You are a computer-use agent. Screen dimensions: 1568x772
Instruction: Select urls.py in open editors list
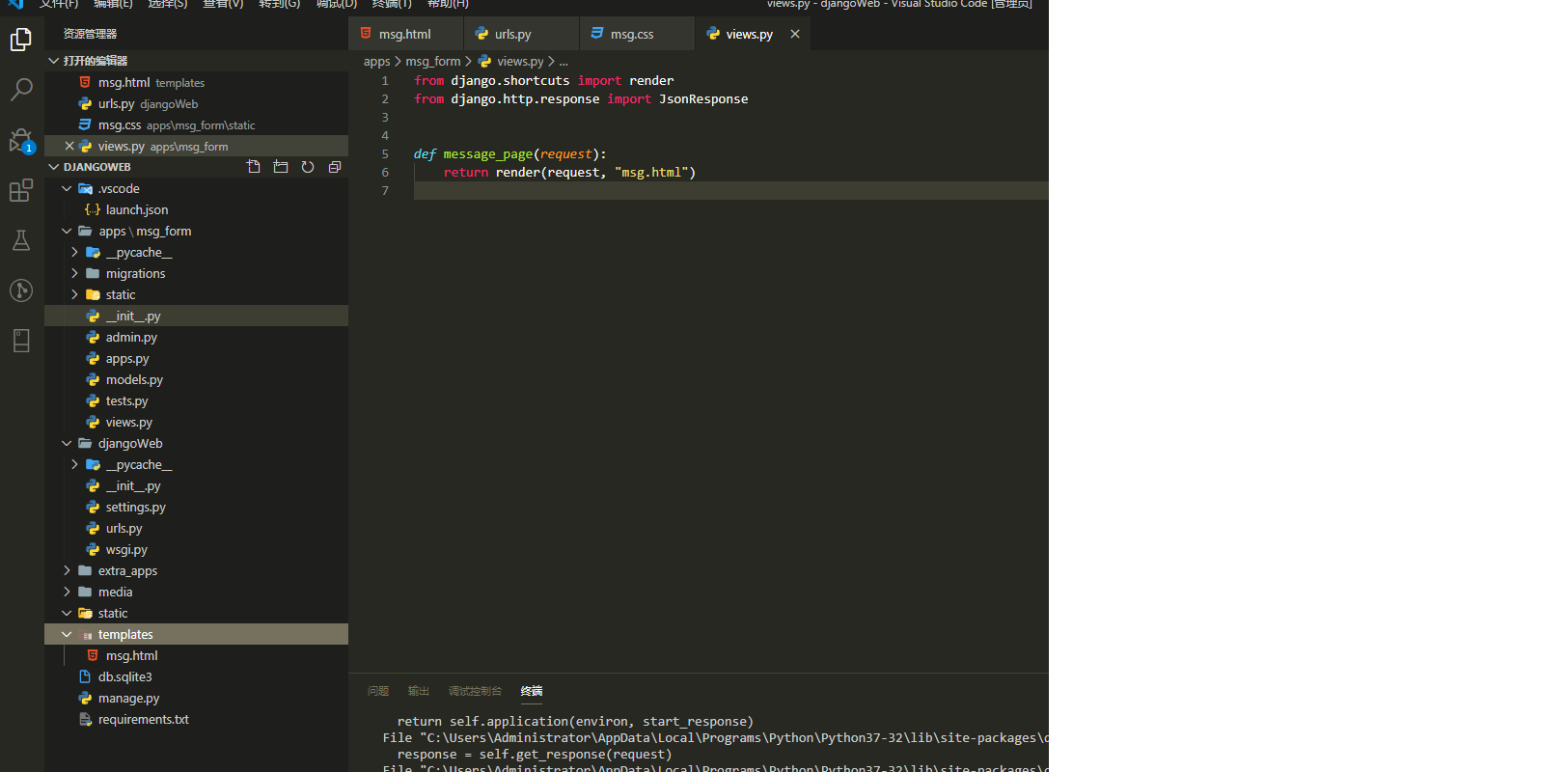pyautogui.click(x=196, y=103)
